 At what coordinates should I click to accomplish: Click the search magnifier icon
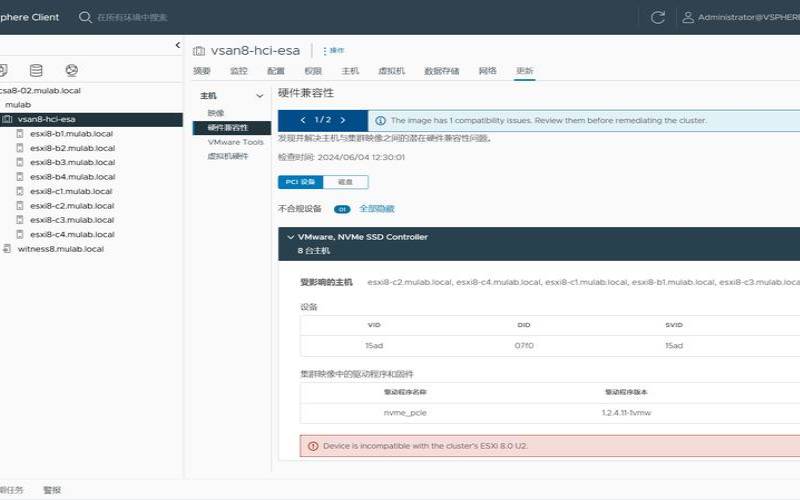[85, 17]
